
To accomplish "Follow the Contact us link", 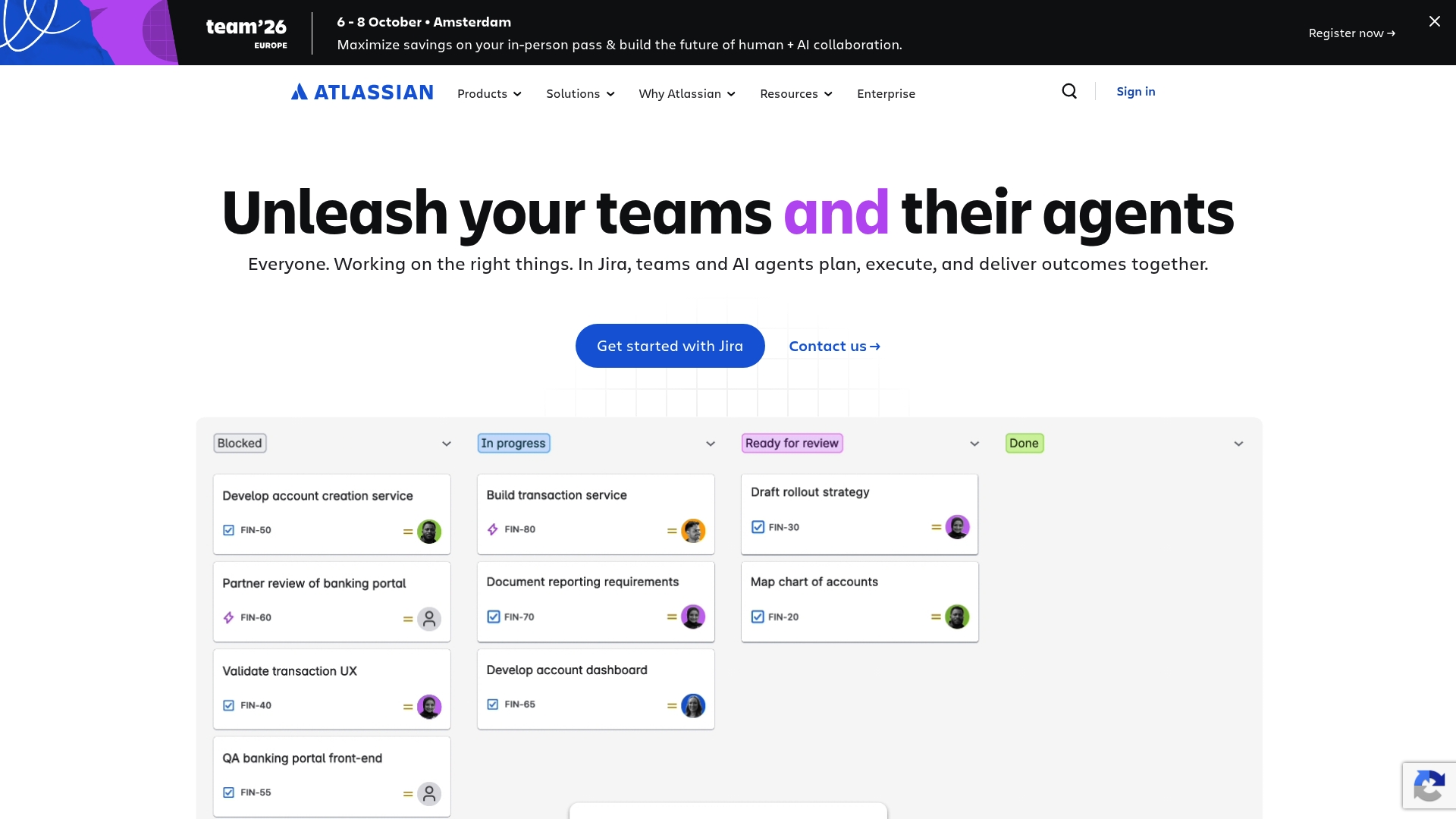I will click(834, 346).
